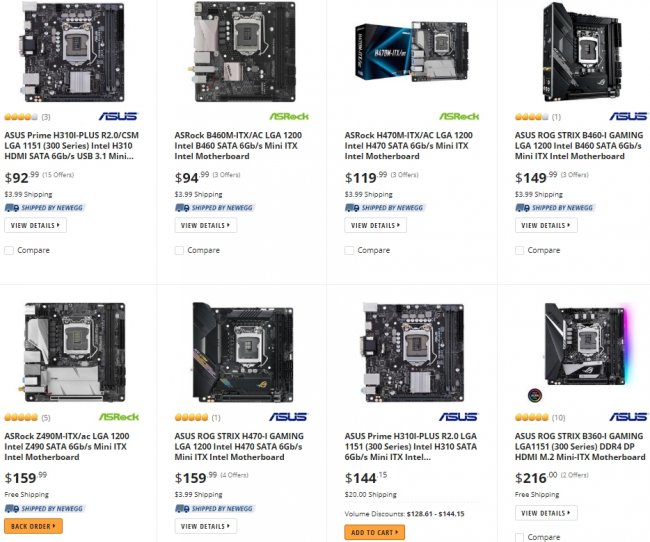Click the ASUS brand logo on Prime H310I-PLUS R2.0/CSM

(x=118, y=116)
